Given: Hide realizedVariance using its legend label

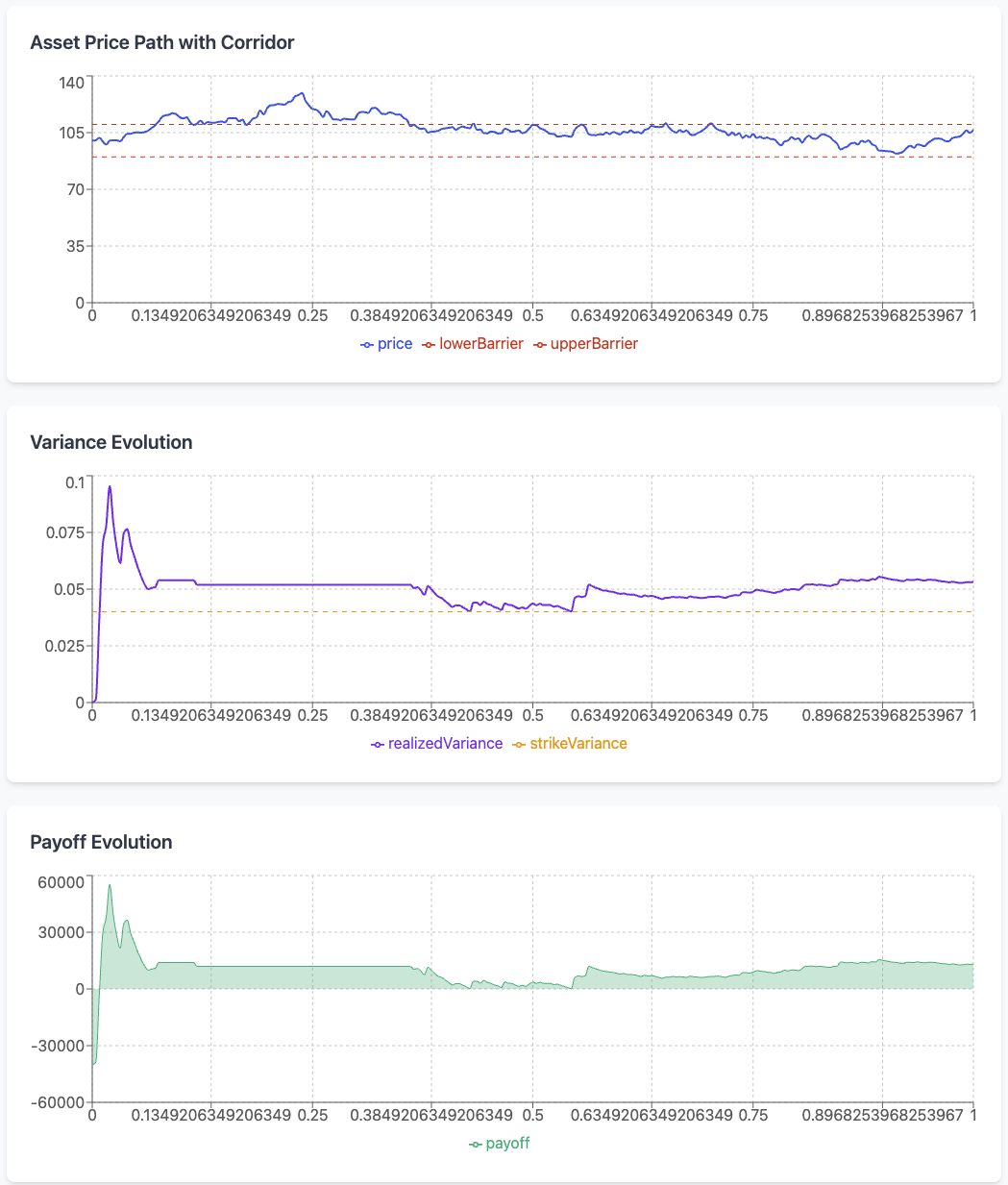Looking at the screenshot, I should [445, 744].
